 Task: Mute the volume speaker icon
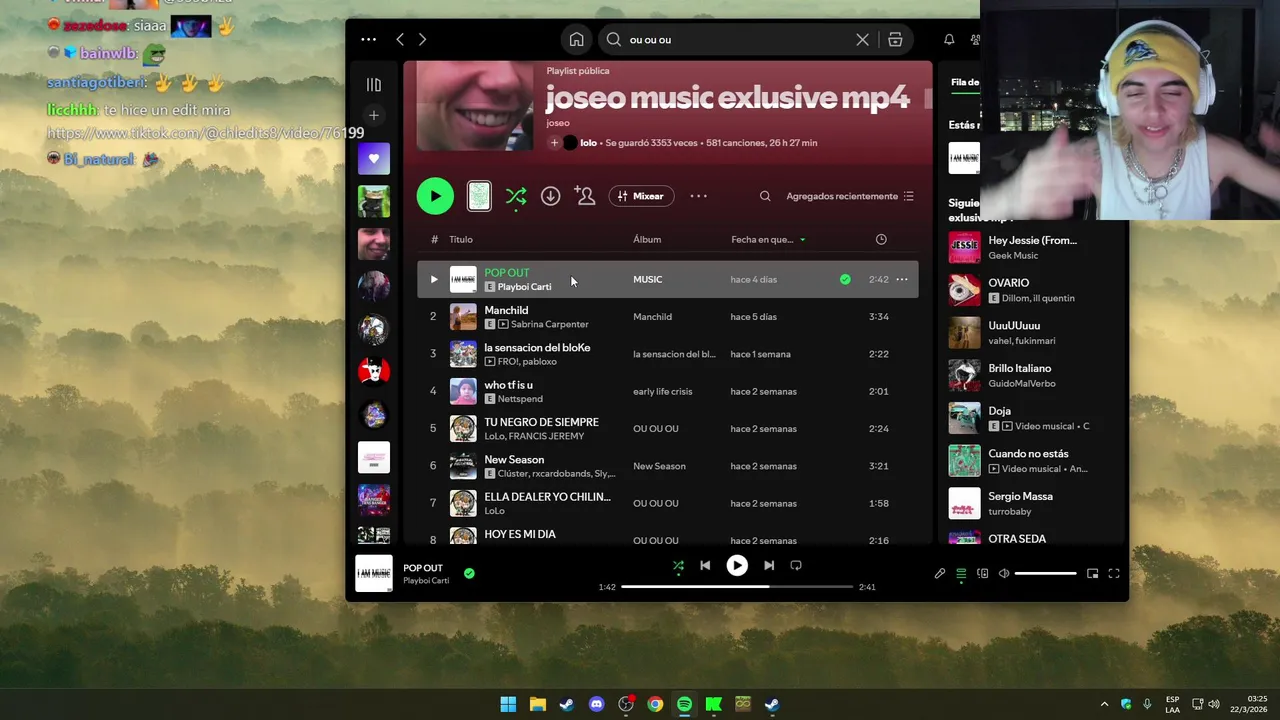(1003, 573)
